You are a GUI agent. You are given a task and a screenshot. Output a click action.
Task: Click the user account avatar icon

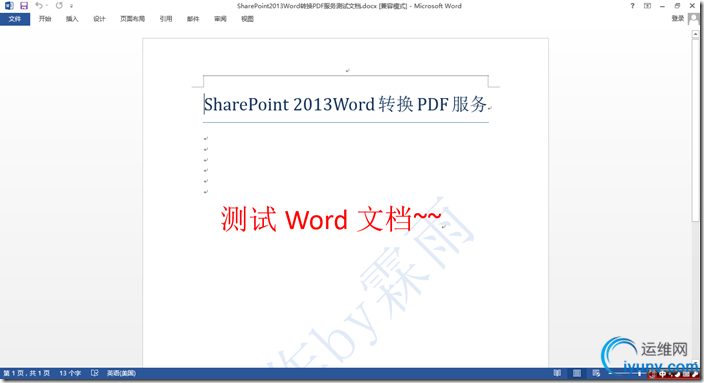click(694, 19)
